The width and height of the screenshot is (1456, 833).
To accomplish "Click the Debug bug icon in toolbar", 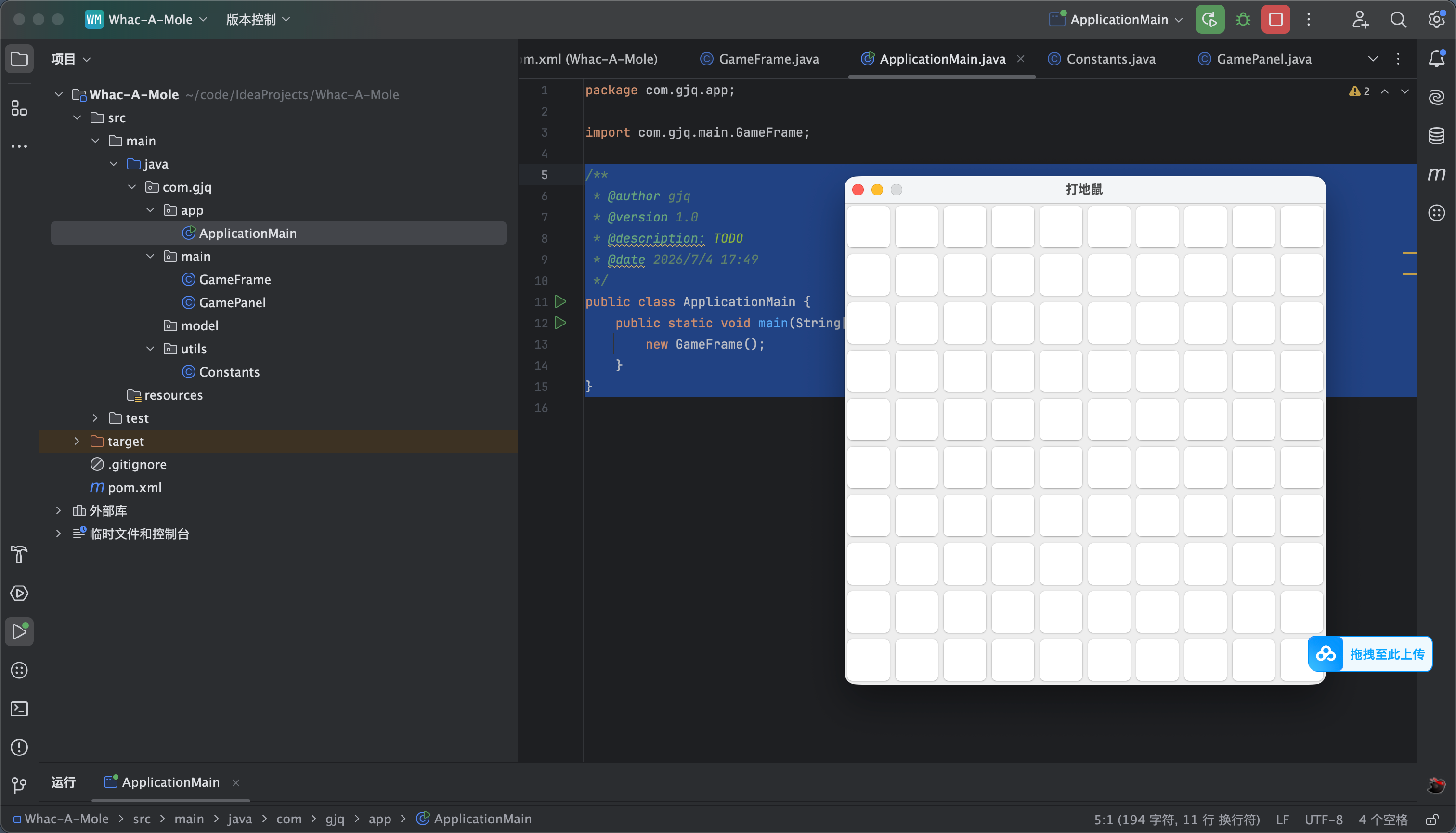I will click(x=1243, y=19).
